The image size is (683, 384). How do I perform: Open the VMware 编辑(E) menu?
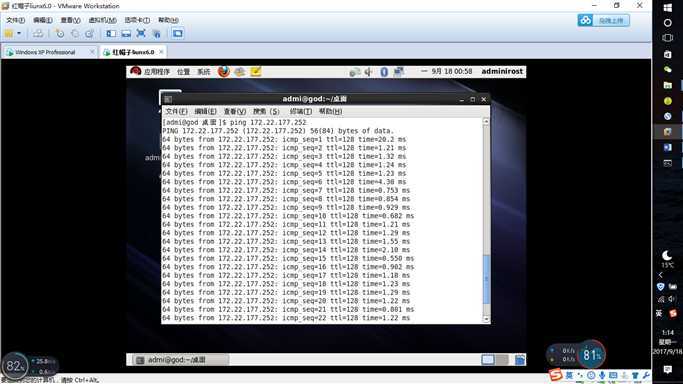(x=43, y=20)
